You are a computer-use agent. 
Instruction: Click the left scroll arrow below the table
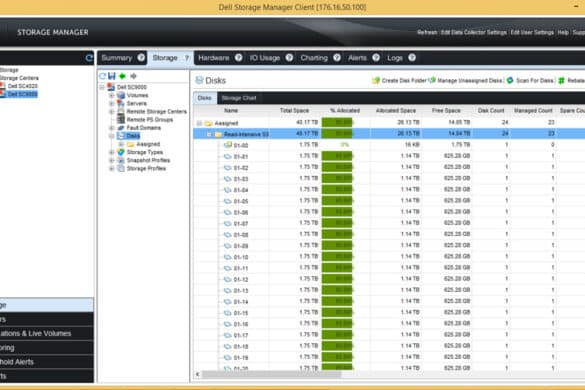click(197, 374)
